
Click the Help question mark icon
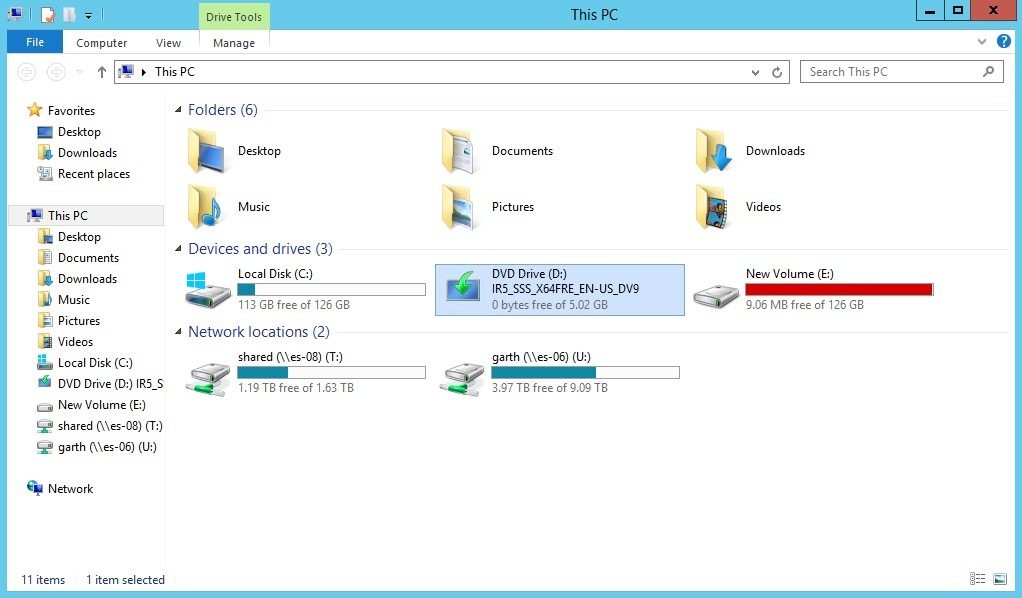tap(1004, 42)
